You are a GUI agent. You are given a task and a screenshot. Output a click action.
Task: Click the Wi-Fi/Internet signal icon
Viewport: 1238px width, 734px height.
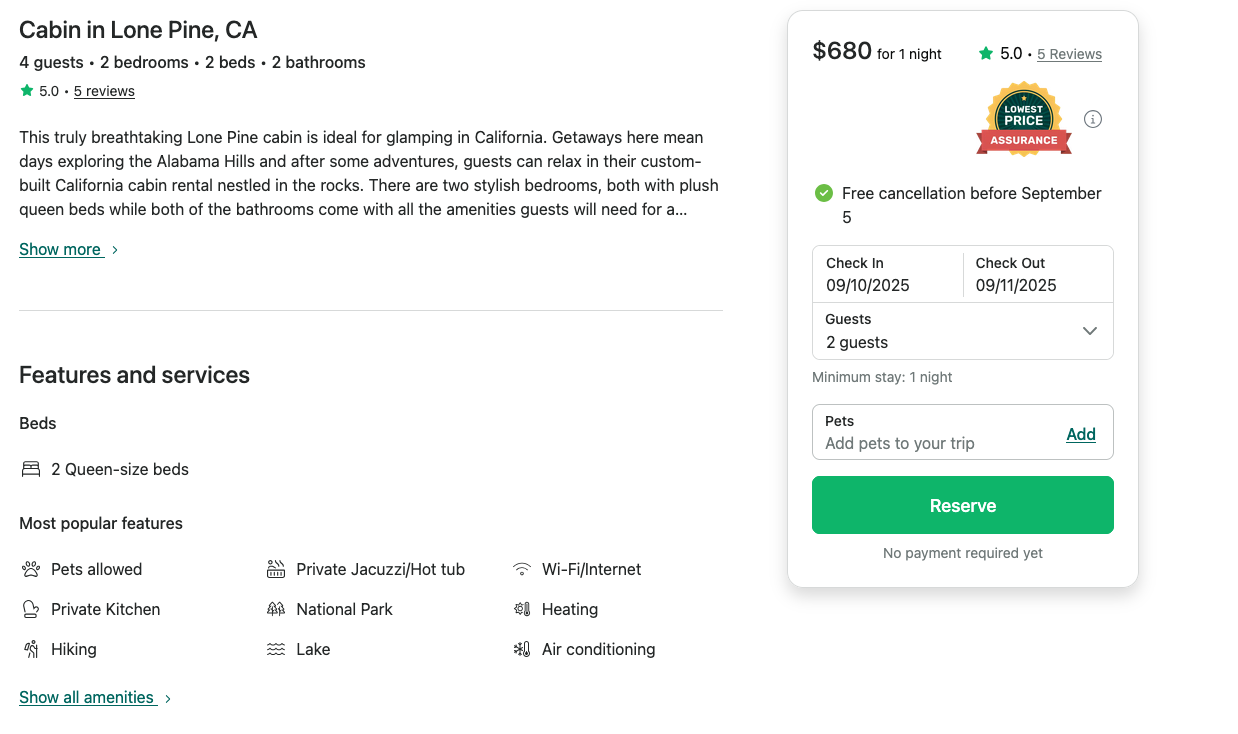tap(521, 569)
